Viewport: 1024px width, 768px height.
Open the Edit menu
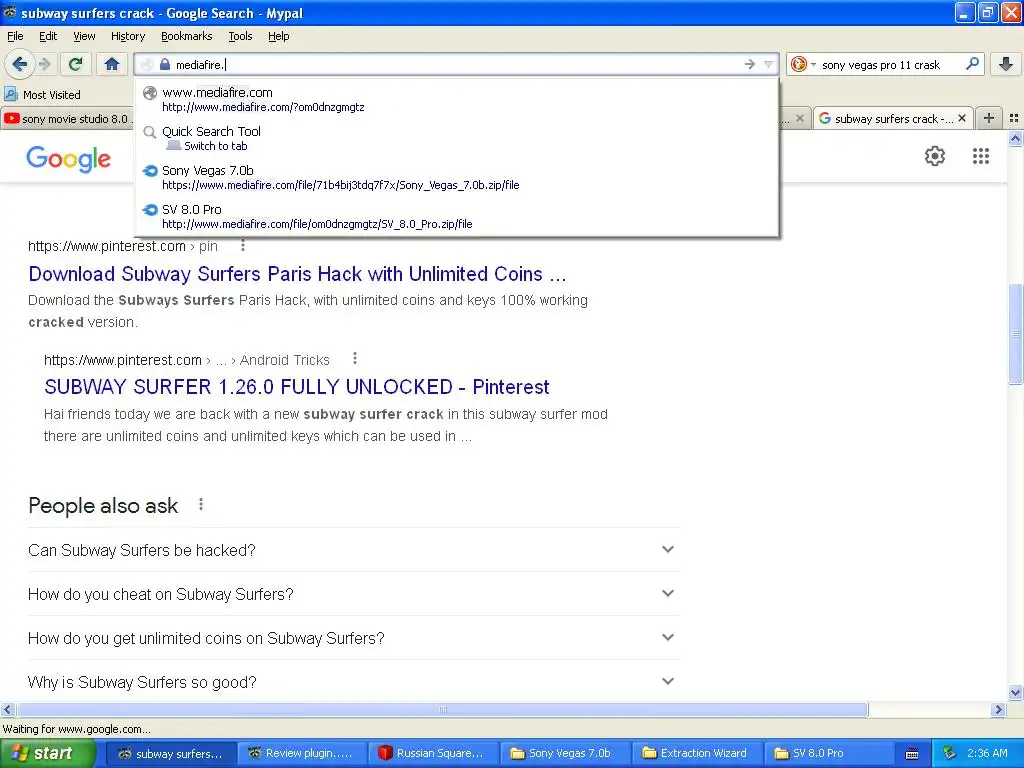pyautogui.click(x=48, y=36)
